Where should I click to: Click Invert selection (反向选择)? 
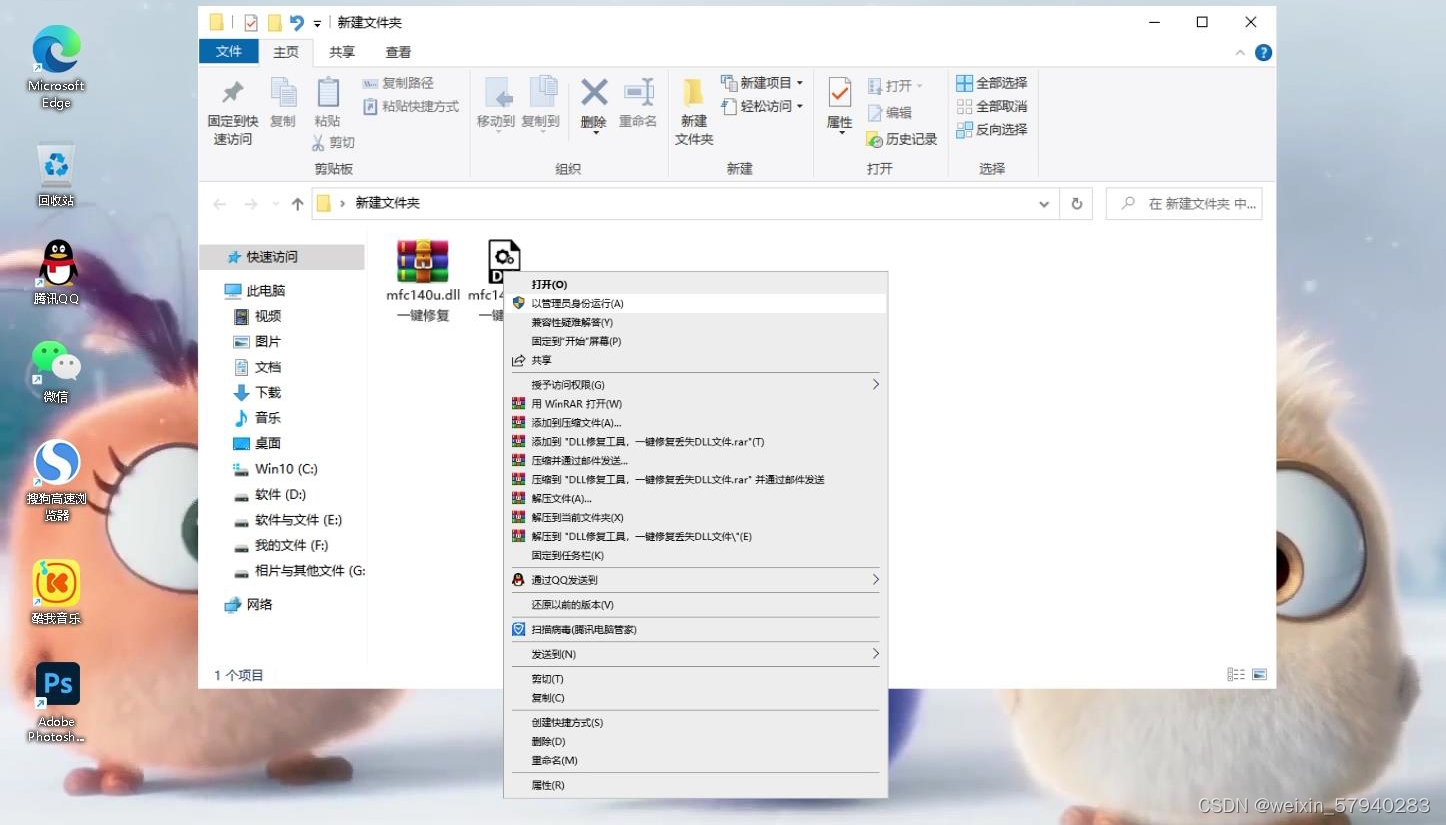pyautogui.click(x=991, y=129)
